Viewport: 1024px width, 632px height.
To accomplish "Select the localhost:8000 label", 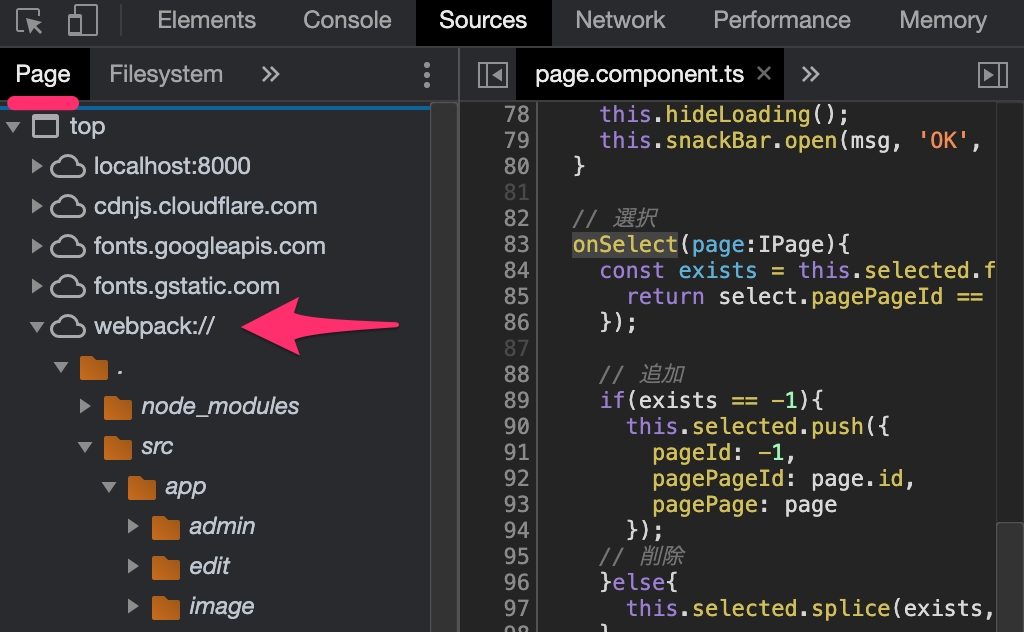I will pyautogui.click(x=172, y=166).
